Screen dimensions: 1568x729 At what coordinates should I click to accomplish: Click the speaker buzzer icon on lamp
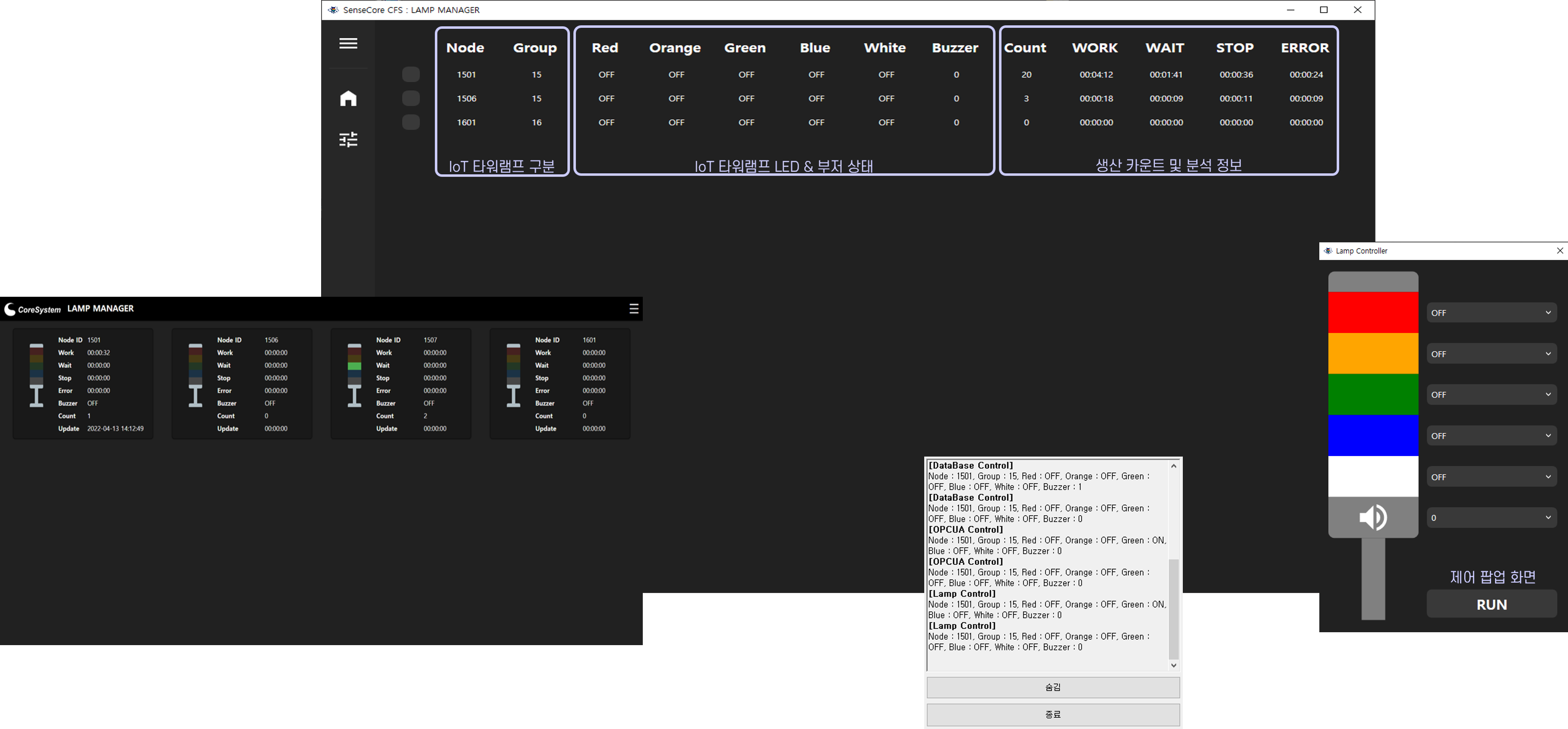point(1372,517)
